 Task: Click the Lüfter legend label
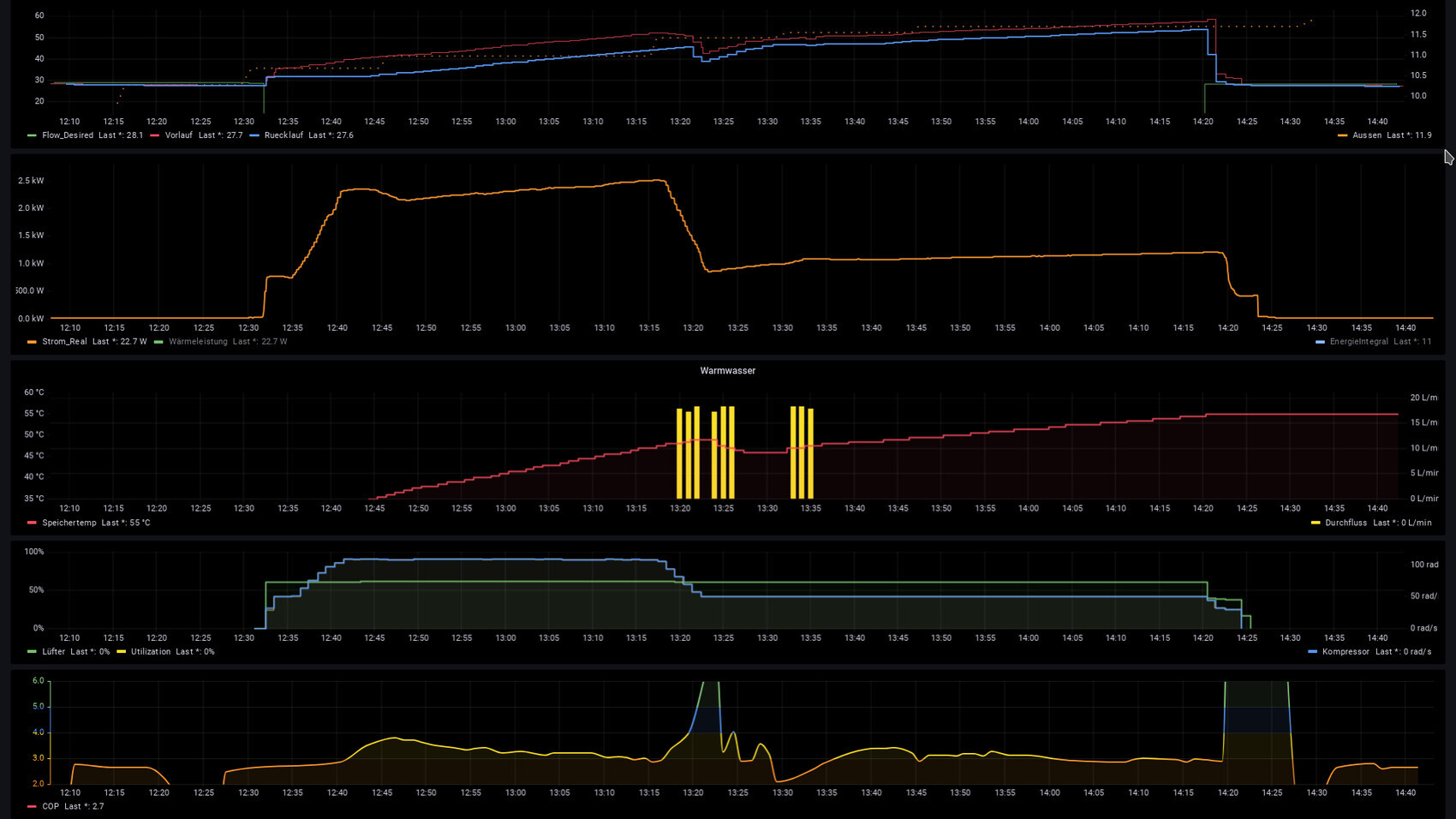click(53, 652)
